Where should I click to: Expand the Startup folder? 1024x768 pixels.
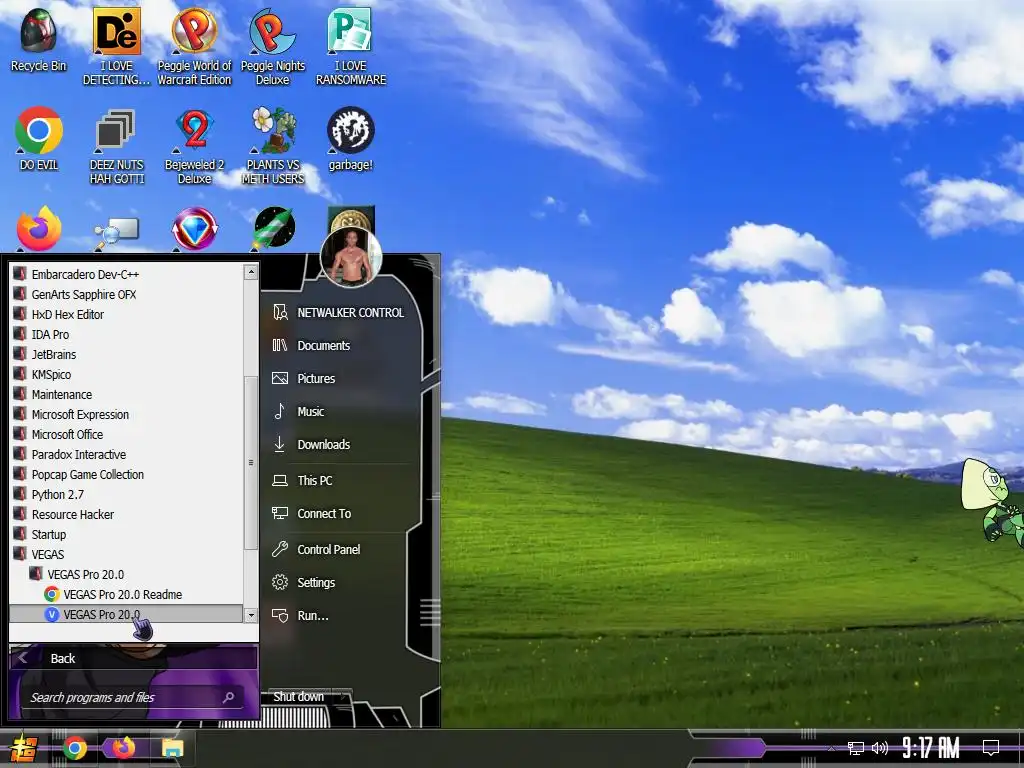[x=126, y=534]
